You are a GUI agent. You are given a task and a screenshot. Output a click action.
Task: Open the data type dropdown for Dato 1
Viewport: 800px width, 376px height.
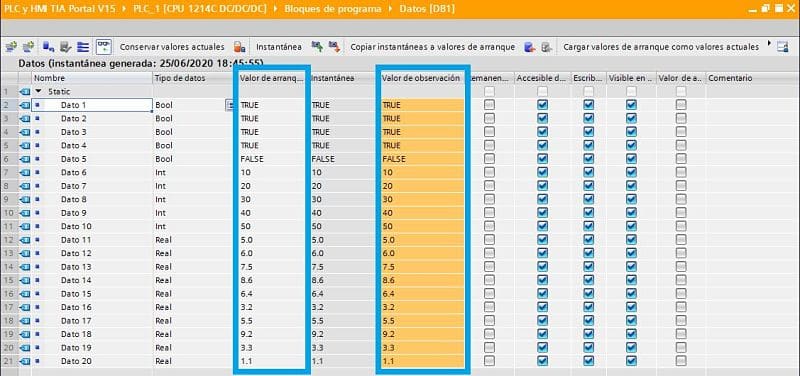(230, 105)
